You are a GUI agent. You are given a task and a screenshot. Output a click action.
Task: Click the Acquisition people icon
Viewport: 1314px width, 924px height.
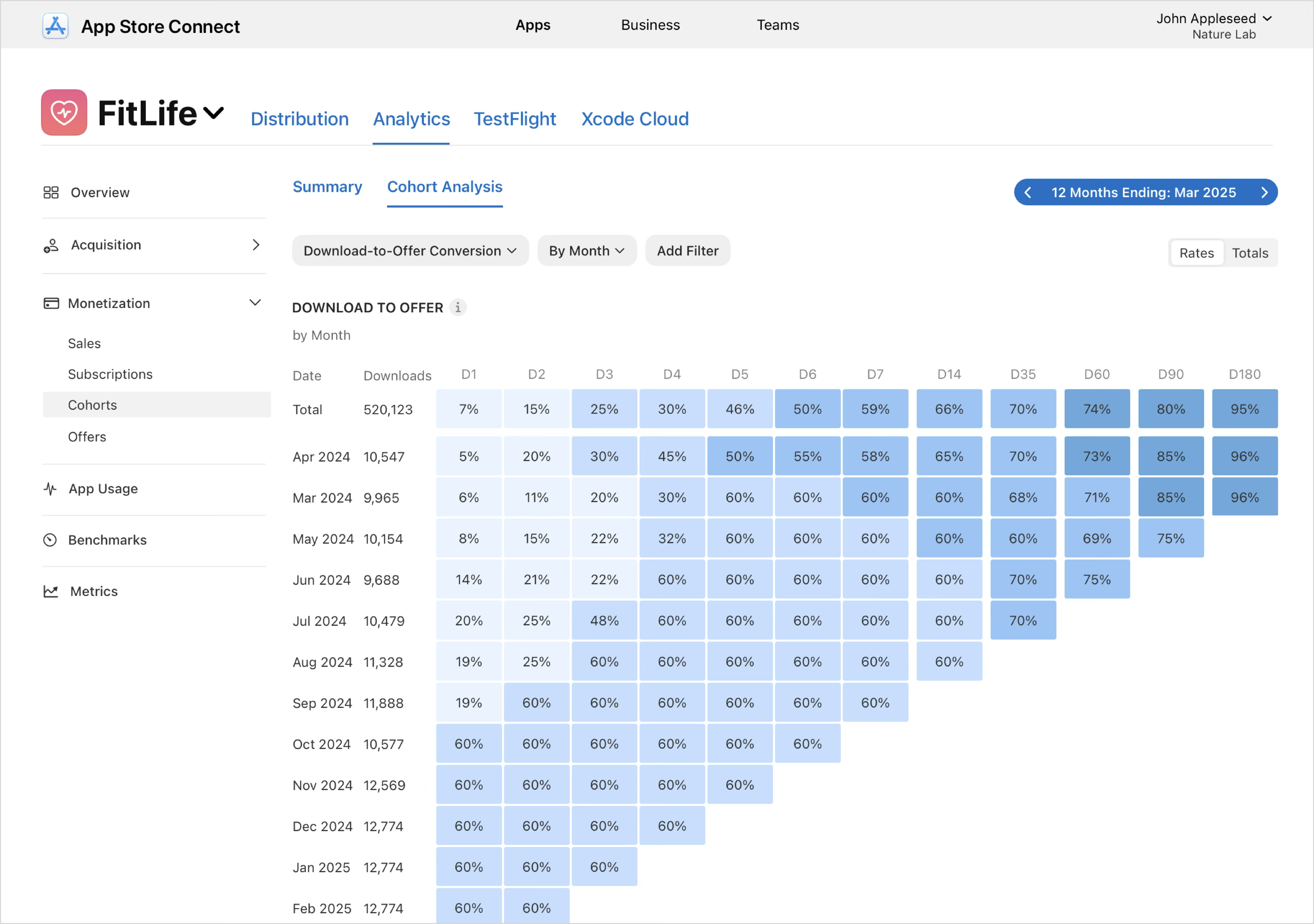[51, 246]
